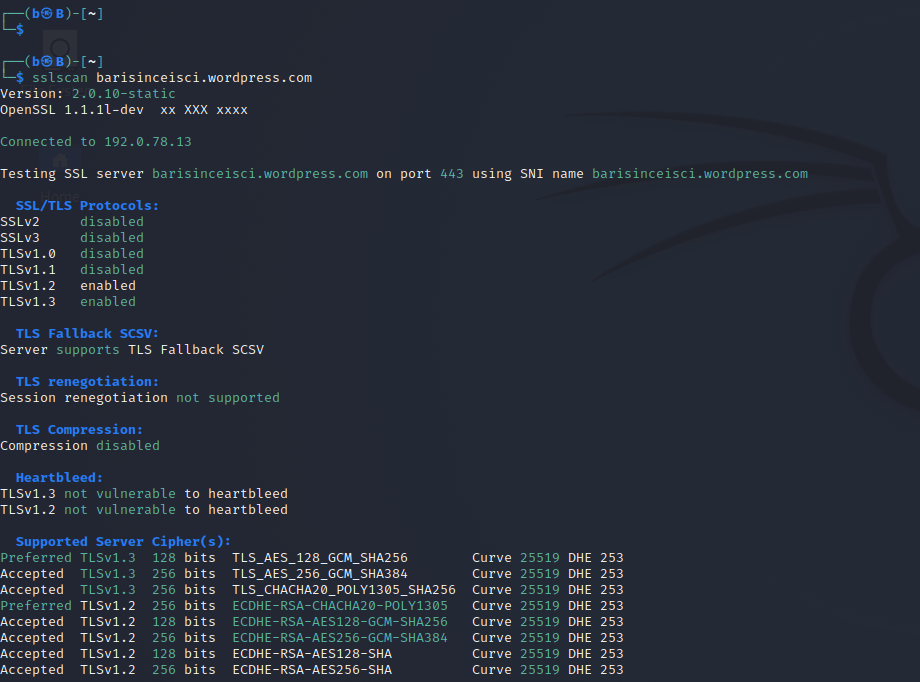Click the Version 2.0.10-static text
This screenshot has width=920, height=682.
click(x=123, y=93)
